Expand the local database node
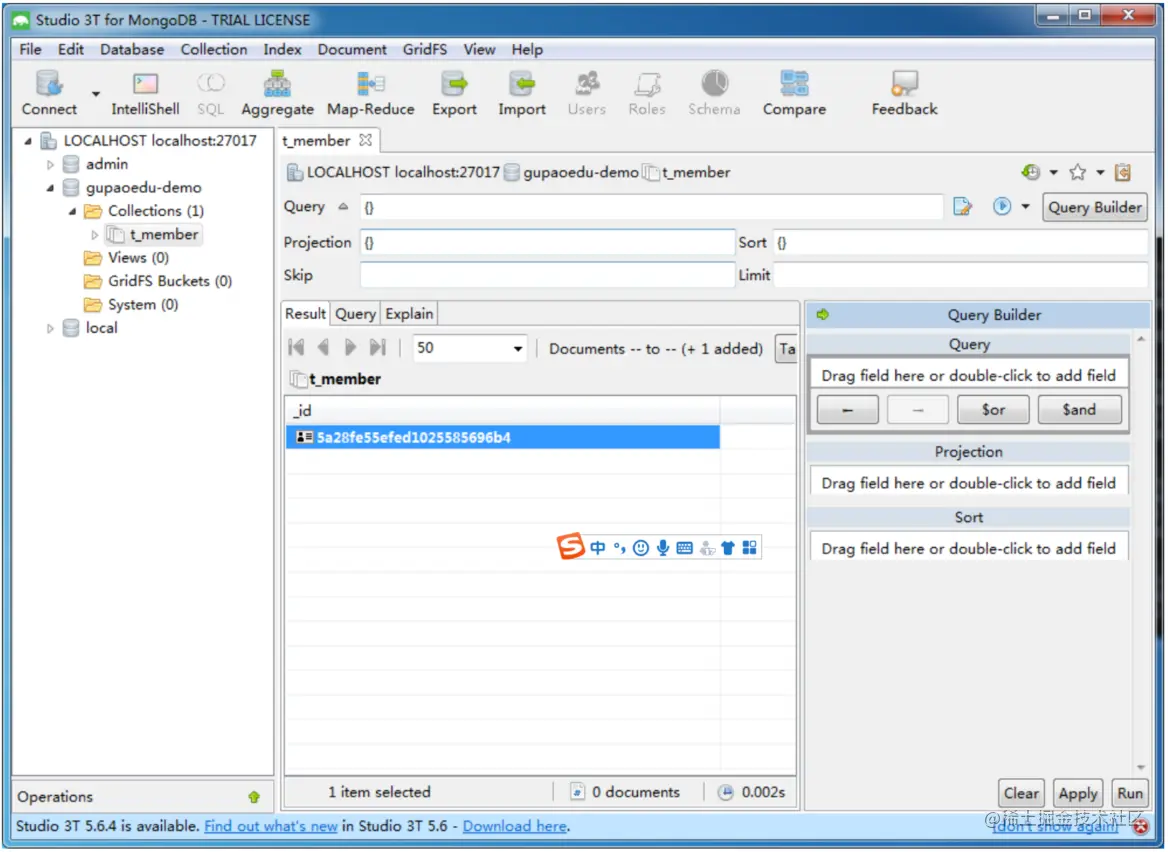 coord(50,328)
